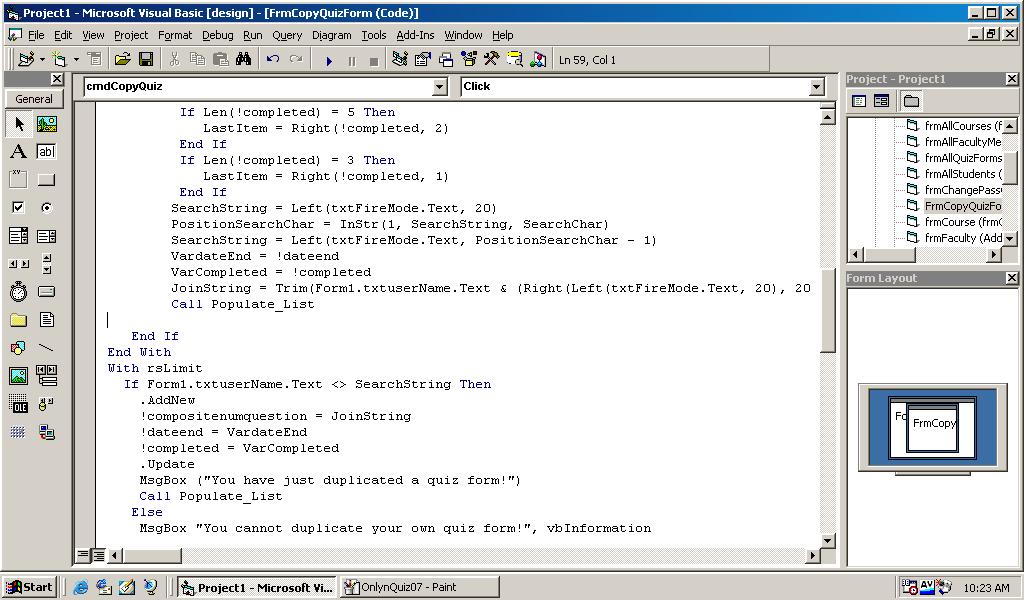This screenshot has height=600, width=1024.
Task: Open Find using the binoculars icon
Action: click(244, 60)
